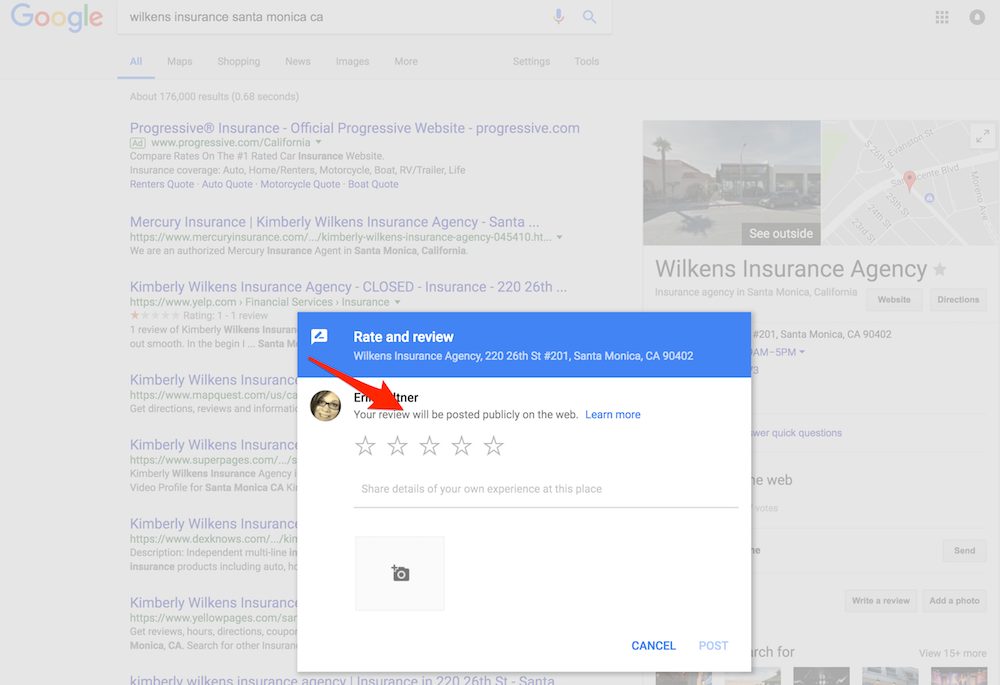This screenshot has height=685, width=1000.
Task: Open the Google apps grid
Action: 942,17
